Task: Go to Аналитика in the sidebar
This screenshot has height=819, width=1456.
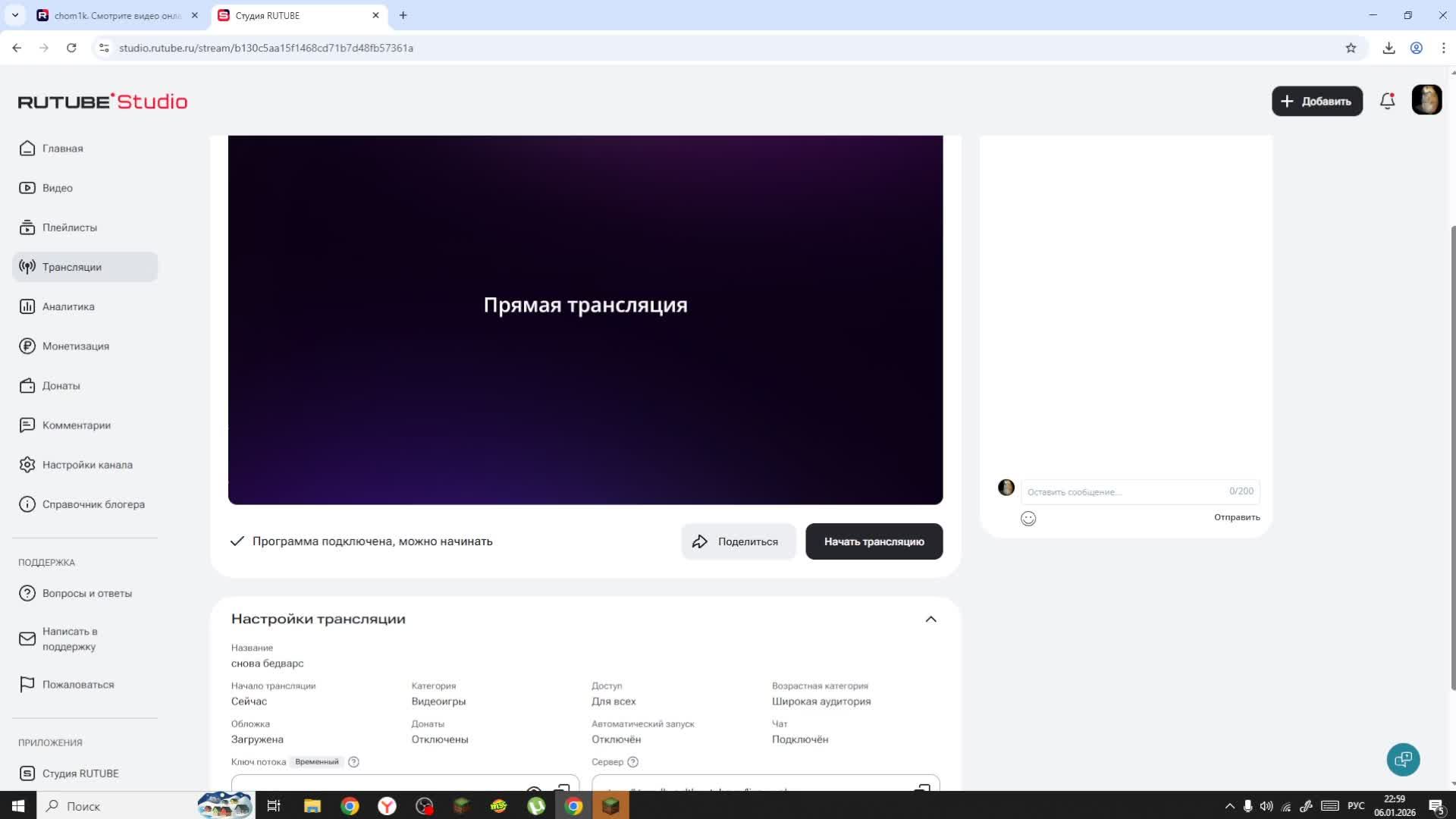Action: [68, 306]
